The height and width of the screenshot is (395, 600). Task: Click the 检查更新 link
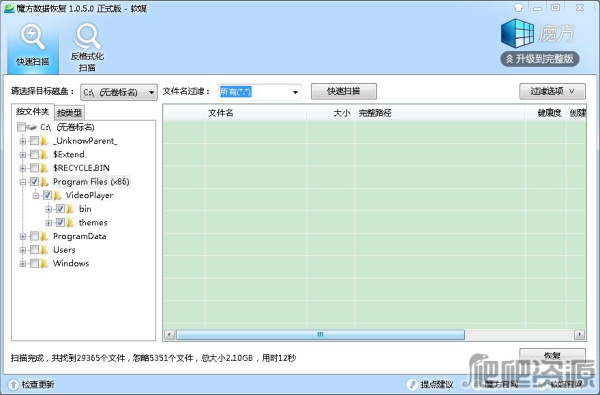38,384
